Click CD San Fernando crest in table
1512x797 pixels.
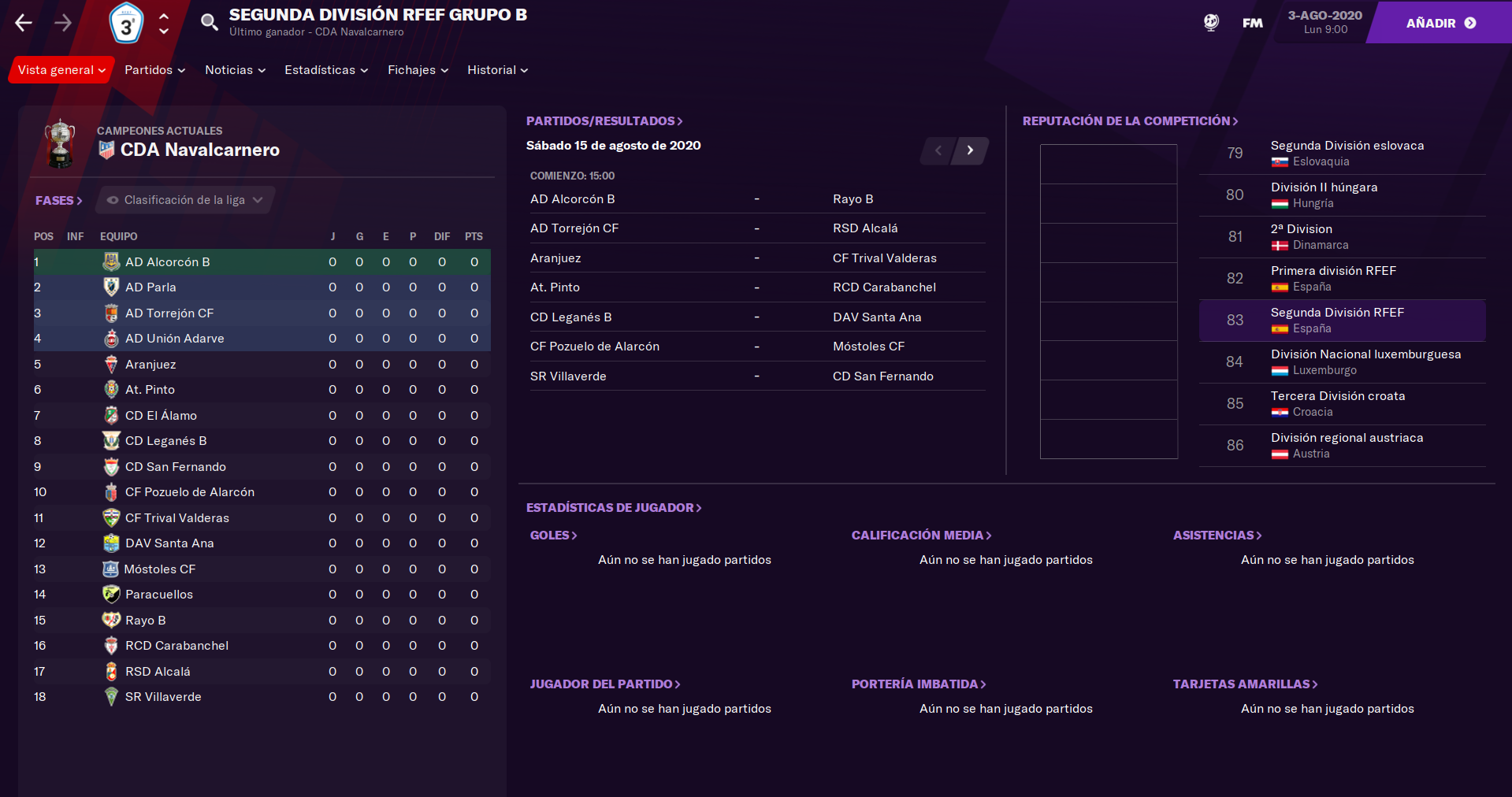111,467
